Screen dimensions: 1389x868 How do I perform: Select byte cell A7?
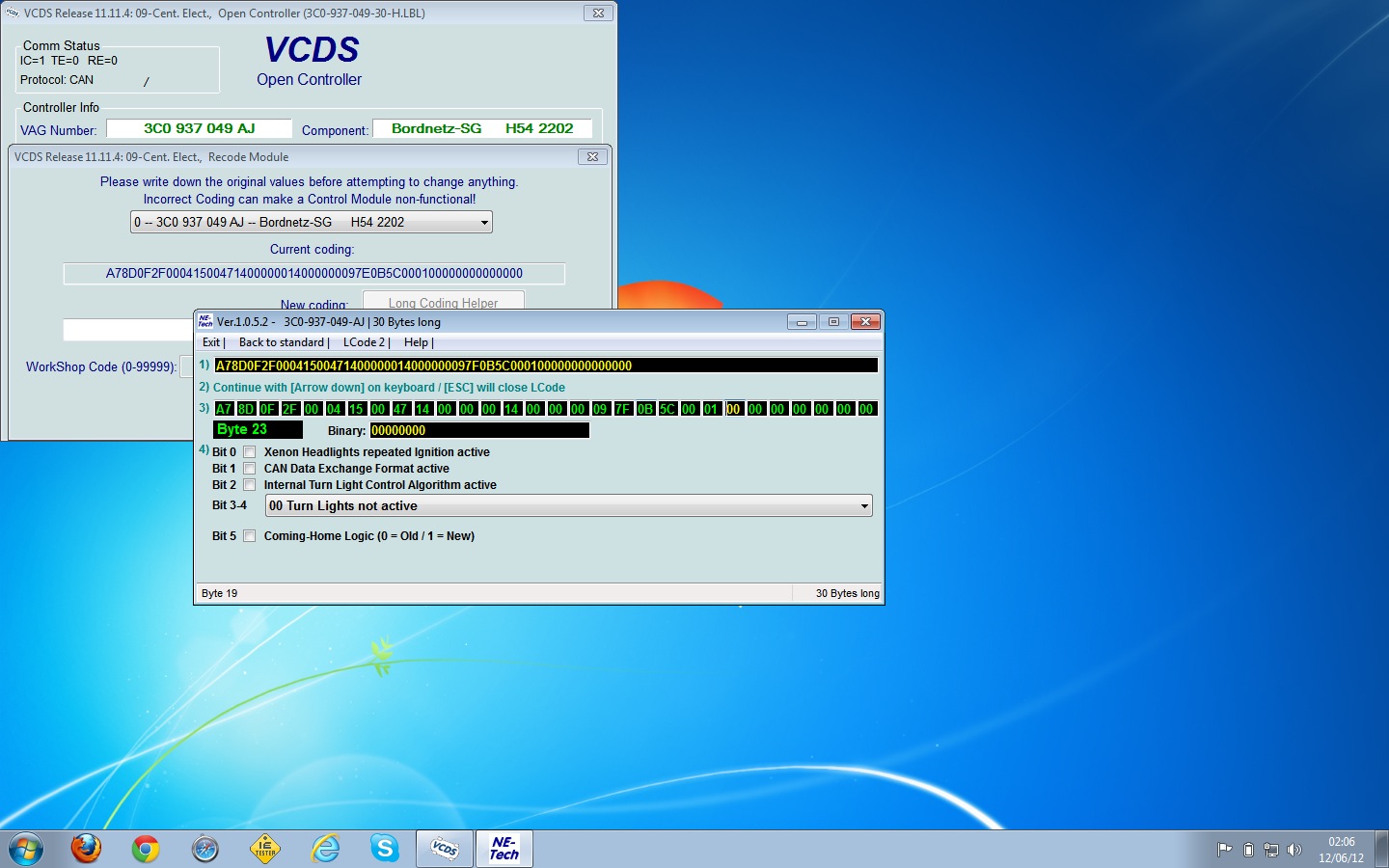224,409
